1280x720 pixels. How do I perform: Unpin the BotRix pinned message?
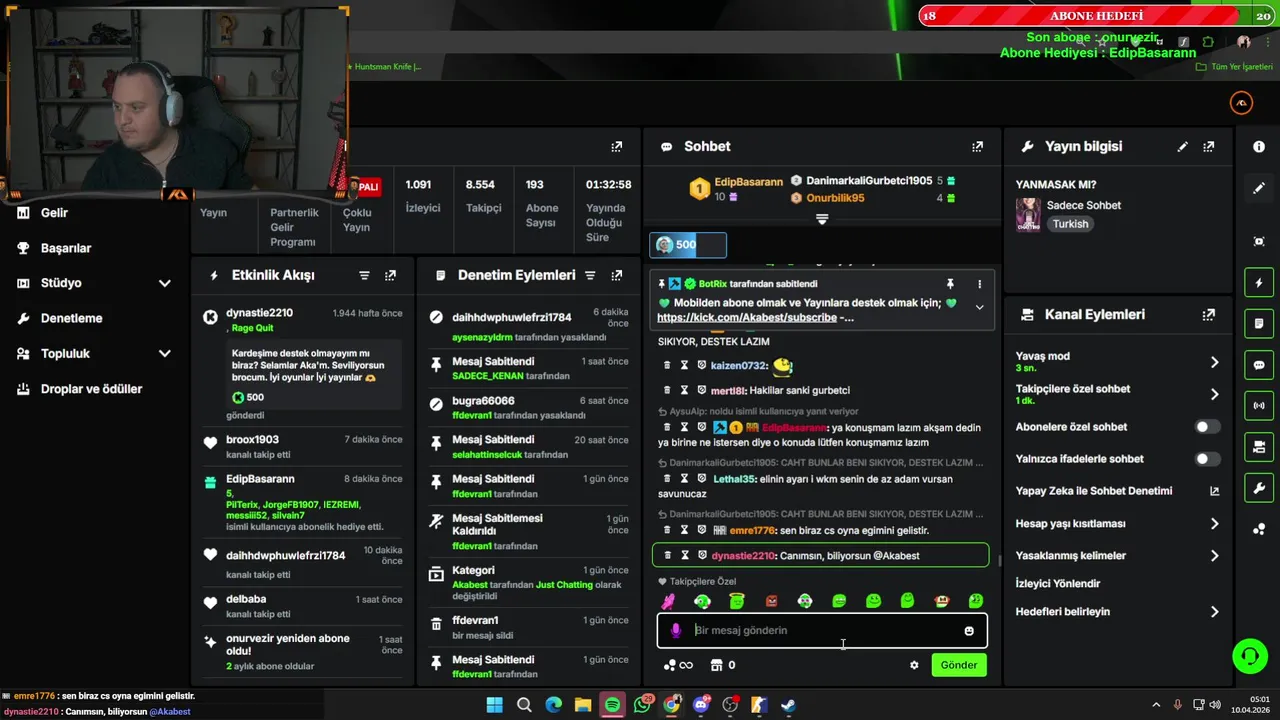[950, 284]
